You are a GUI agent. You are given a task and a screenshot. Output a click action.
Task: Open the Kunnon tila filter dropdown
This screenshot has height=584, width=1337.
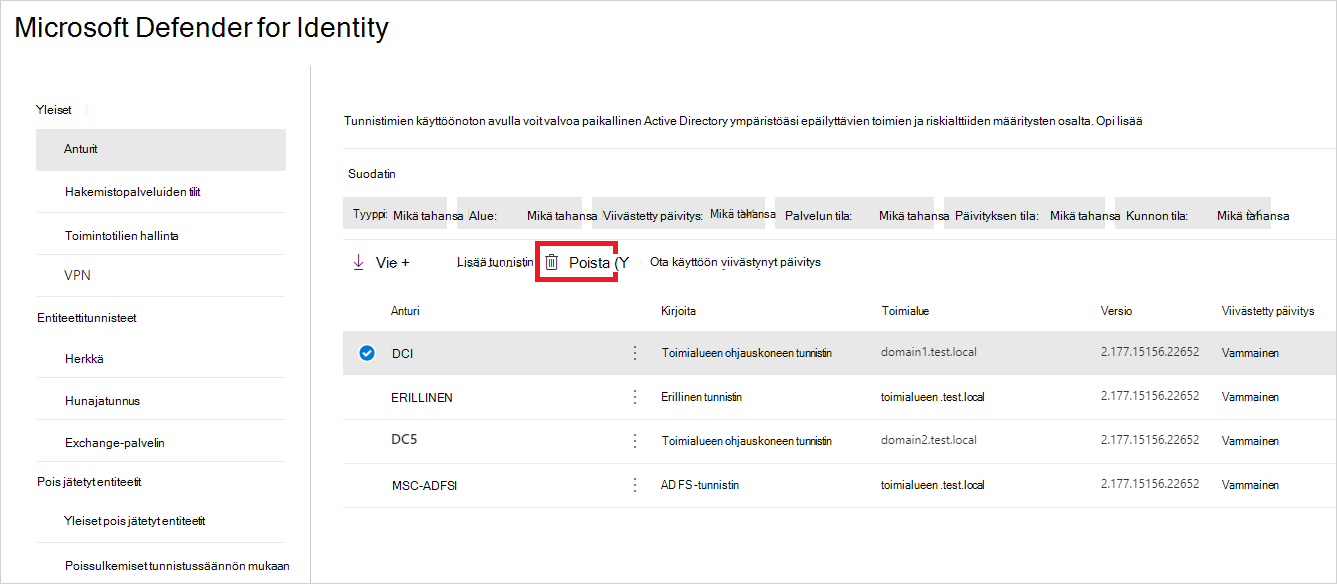tap(1193, 215)
